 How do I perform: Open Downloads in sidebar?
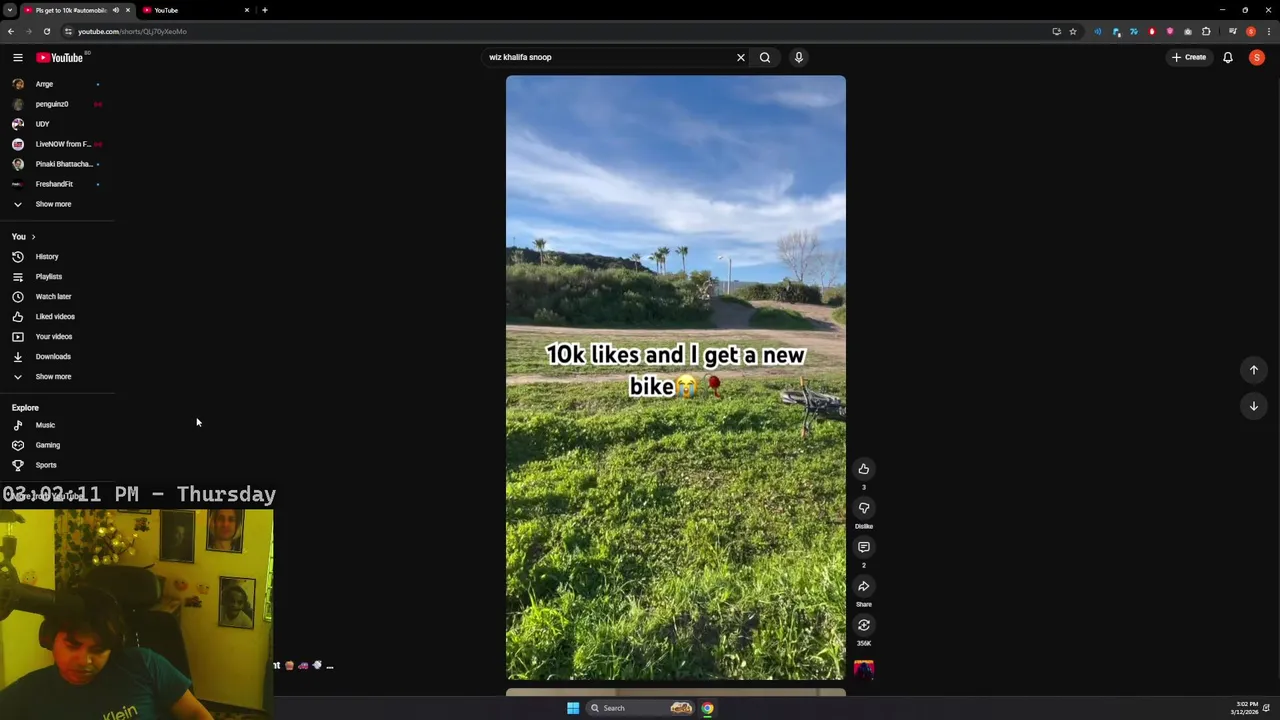[57, 357]
